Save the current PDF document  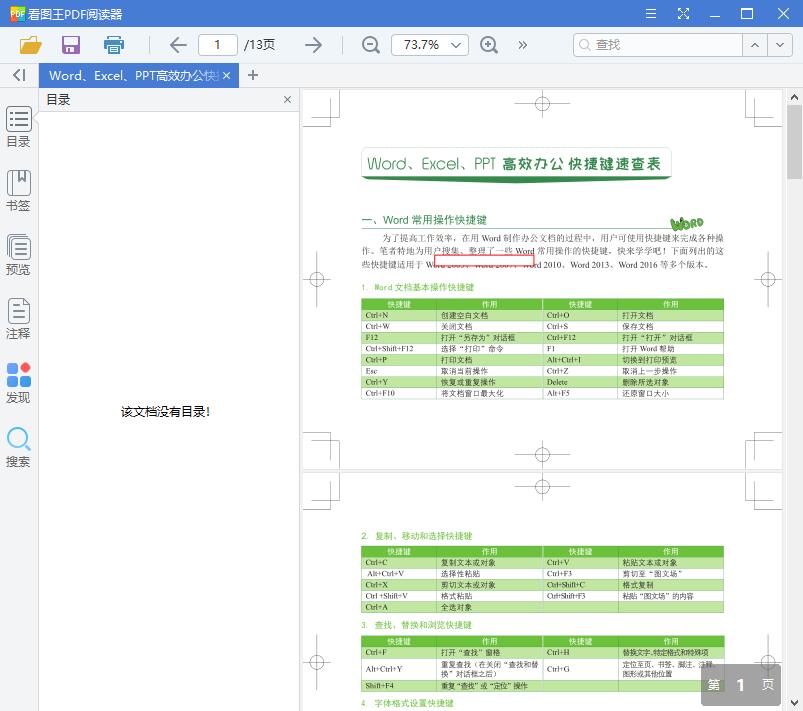[x=70, y=45]
